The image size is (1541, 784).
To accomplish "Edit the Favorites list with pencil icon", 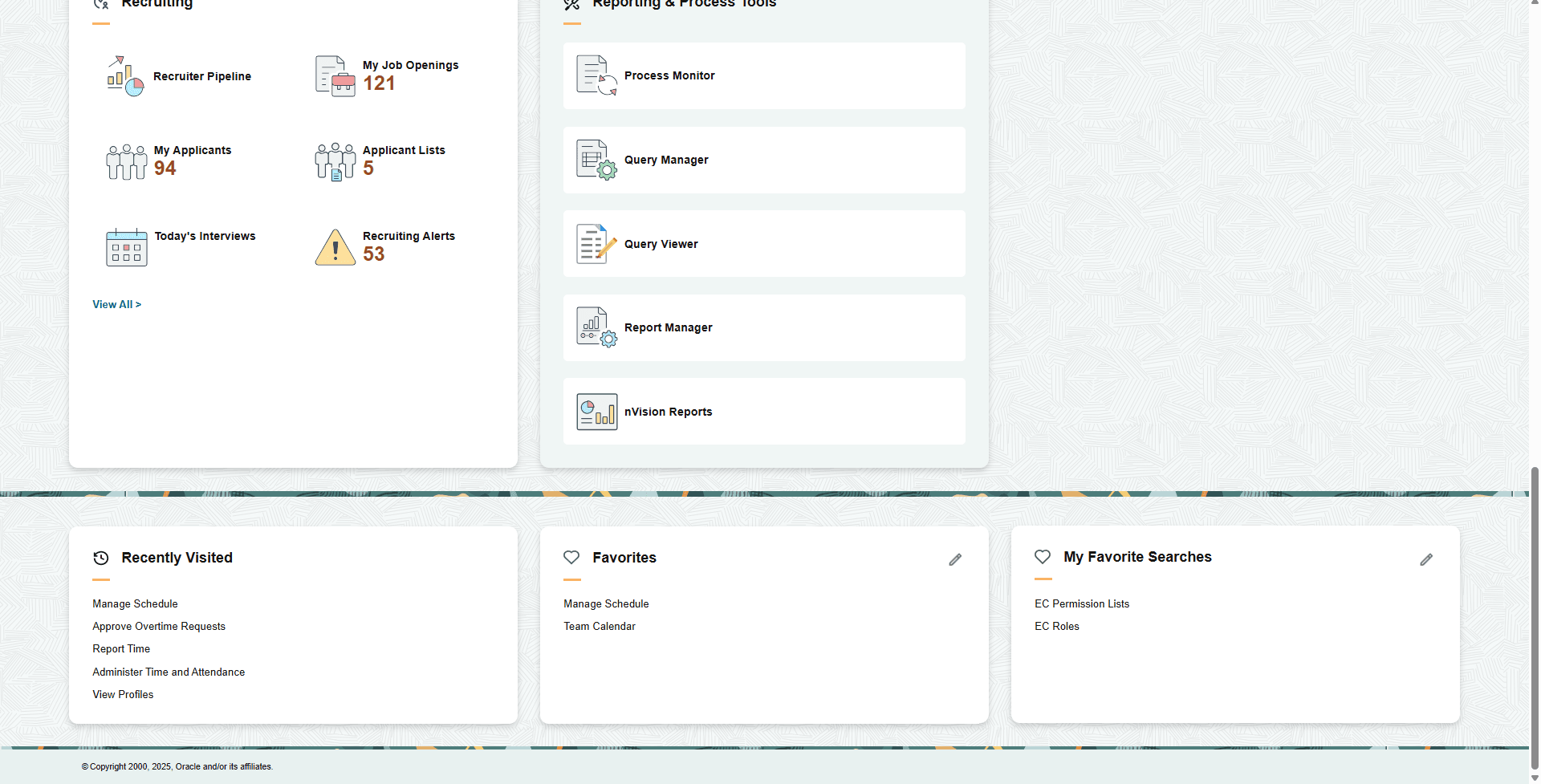I will (x=955, y=559).
